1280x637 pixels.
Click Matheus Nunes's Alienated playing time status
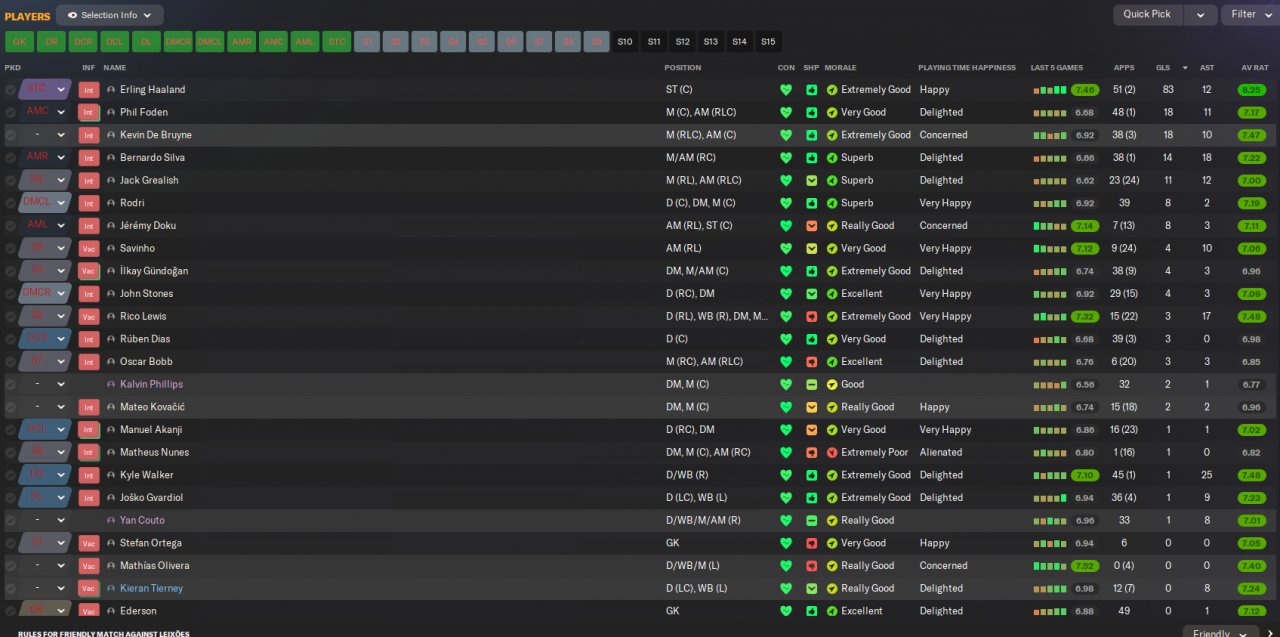[941, 452]
